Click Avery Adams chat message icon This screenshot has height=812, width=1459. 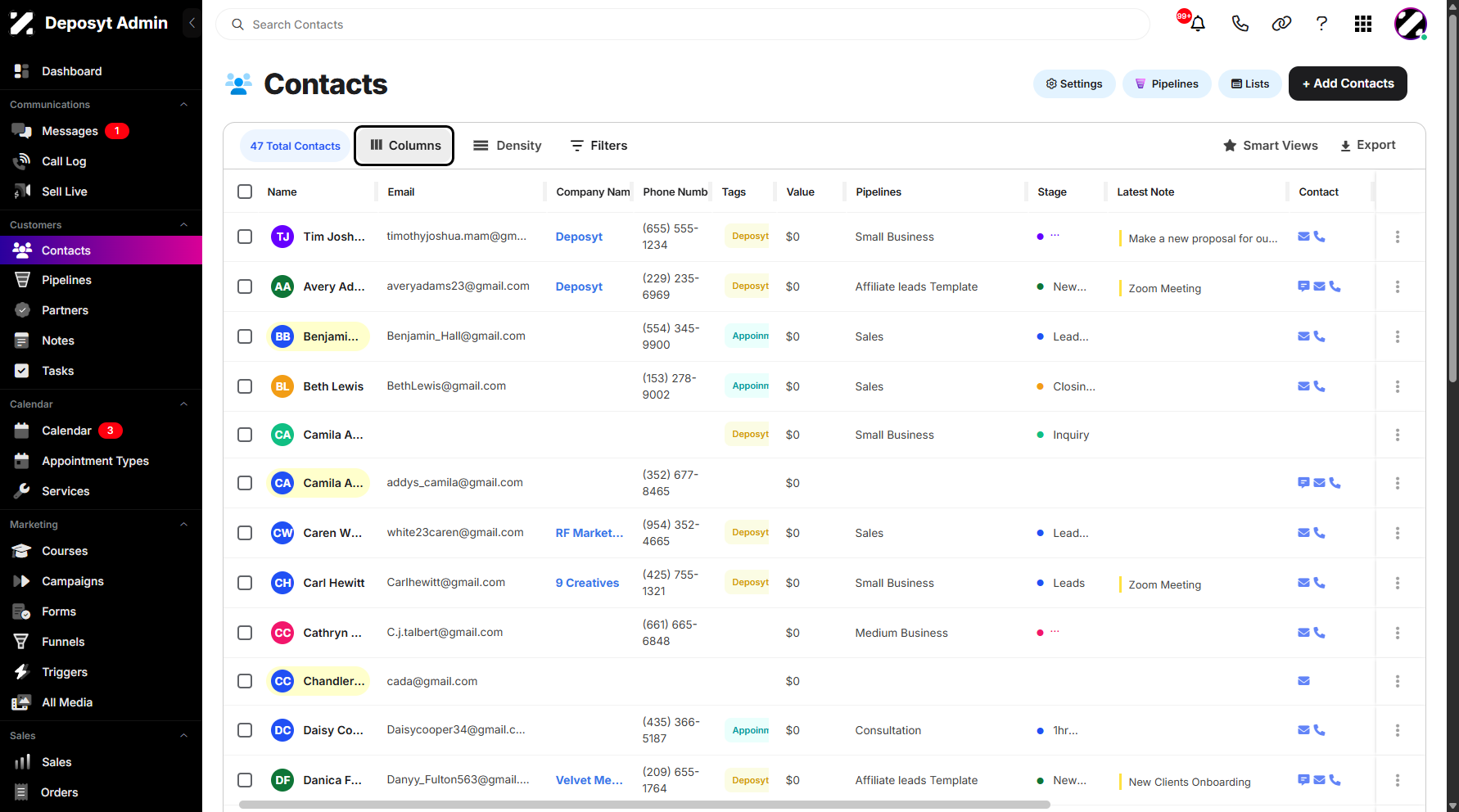(x=1303, y=286)
